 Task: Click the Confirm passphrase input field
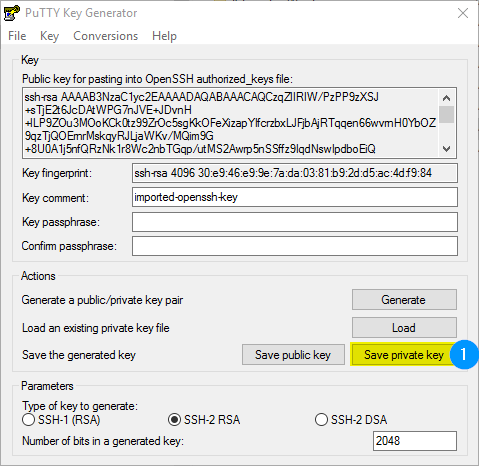pos(295,246)
